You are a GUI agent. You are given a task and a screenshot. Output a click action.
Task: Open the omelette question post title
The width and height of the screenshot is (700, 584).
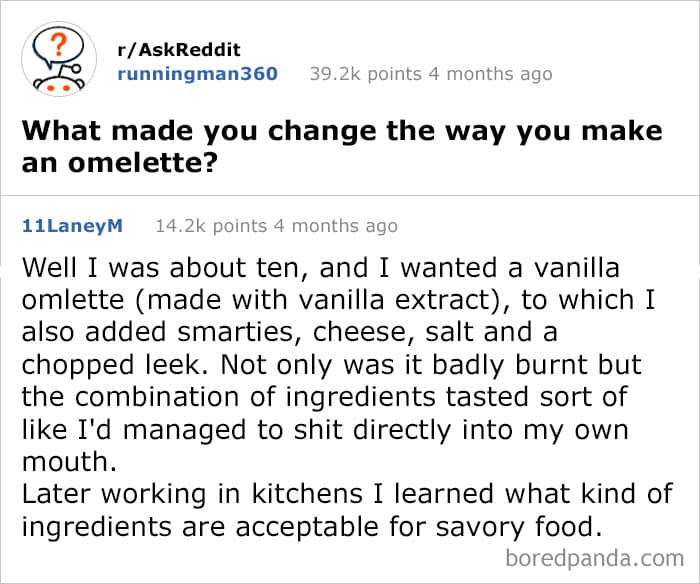click(340, 145)
